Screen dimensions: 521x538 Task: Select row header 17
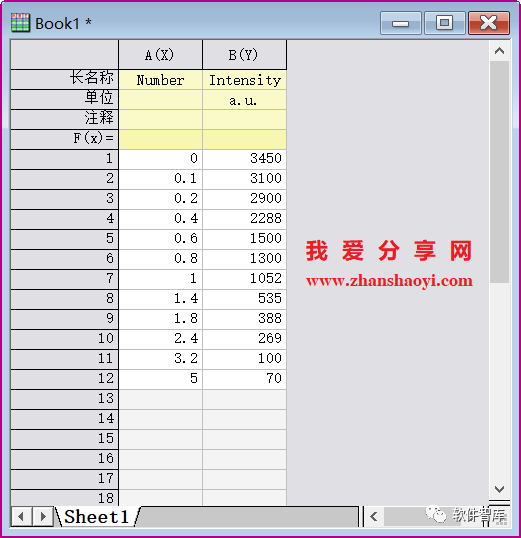(65, 479)
